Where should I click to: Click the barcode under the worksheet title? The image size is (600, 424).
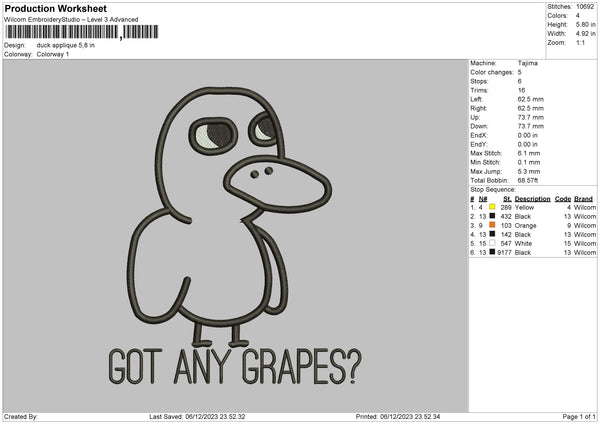[x=82, y=32]
